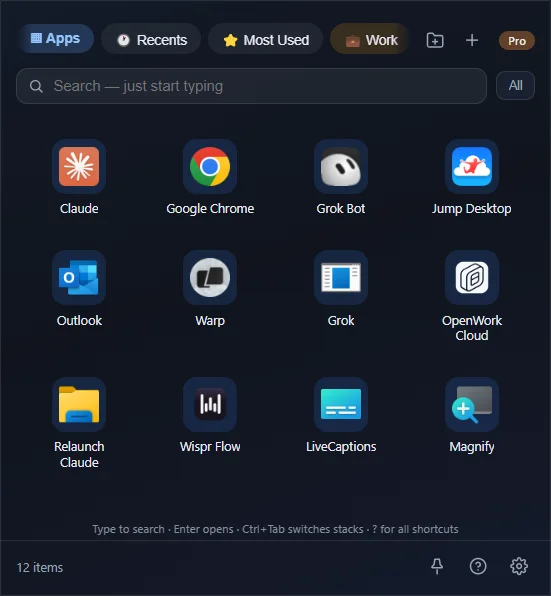Click the Pro badge button
Image resolution: width=551 pixels, height=596 pixels.
point(517,41)
